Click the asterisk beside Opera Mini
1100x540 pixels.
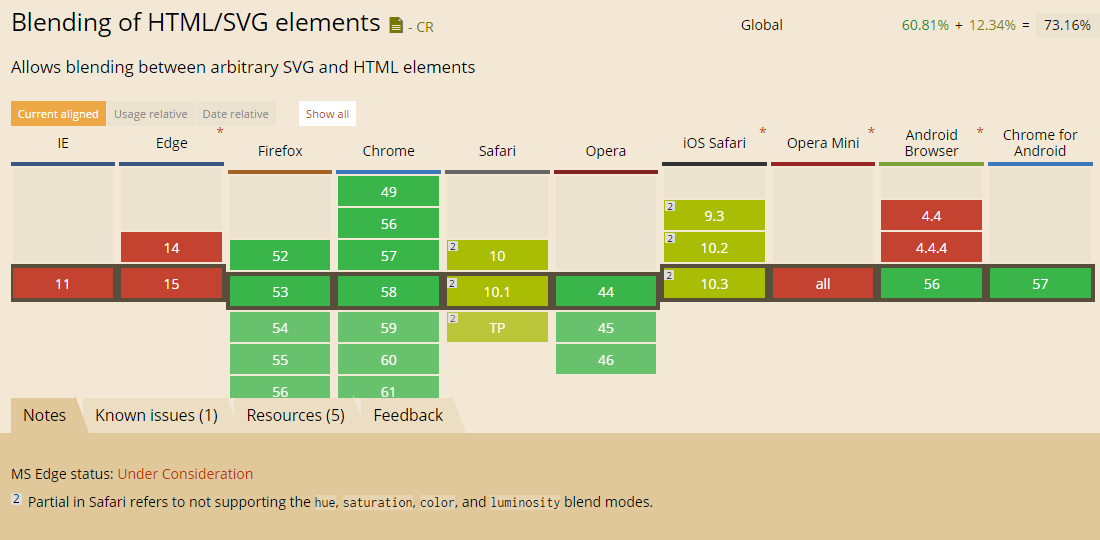pyautogui.click(x=871, y=132)
